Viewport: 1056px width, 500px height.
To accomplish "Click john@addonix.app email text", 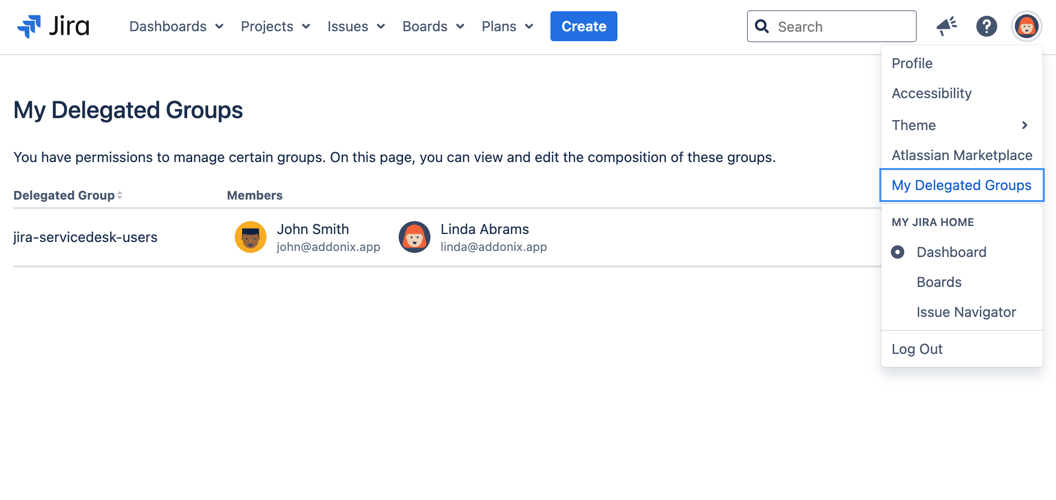I will coord(329,247).
